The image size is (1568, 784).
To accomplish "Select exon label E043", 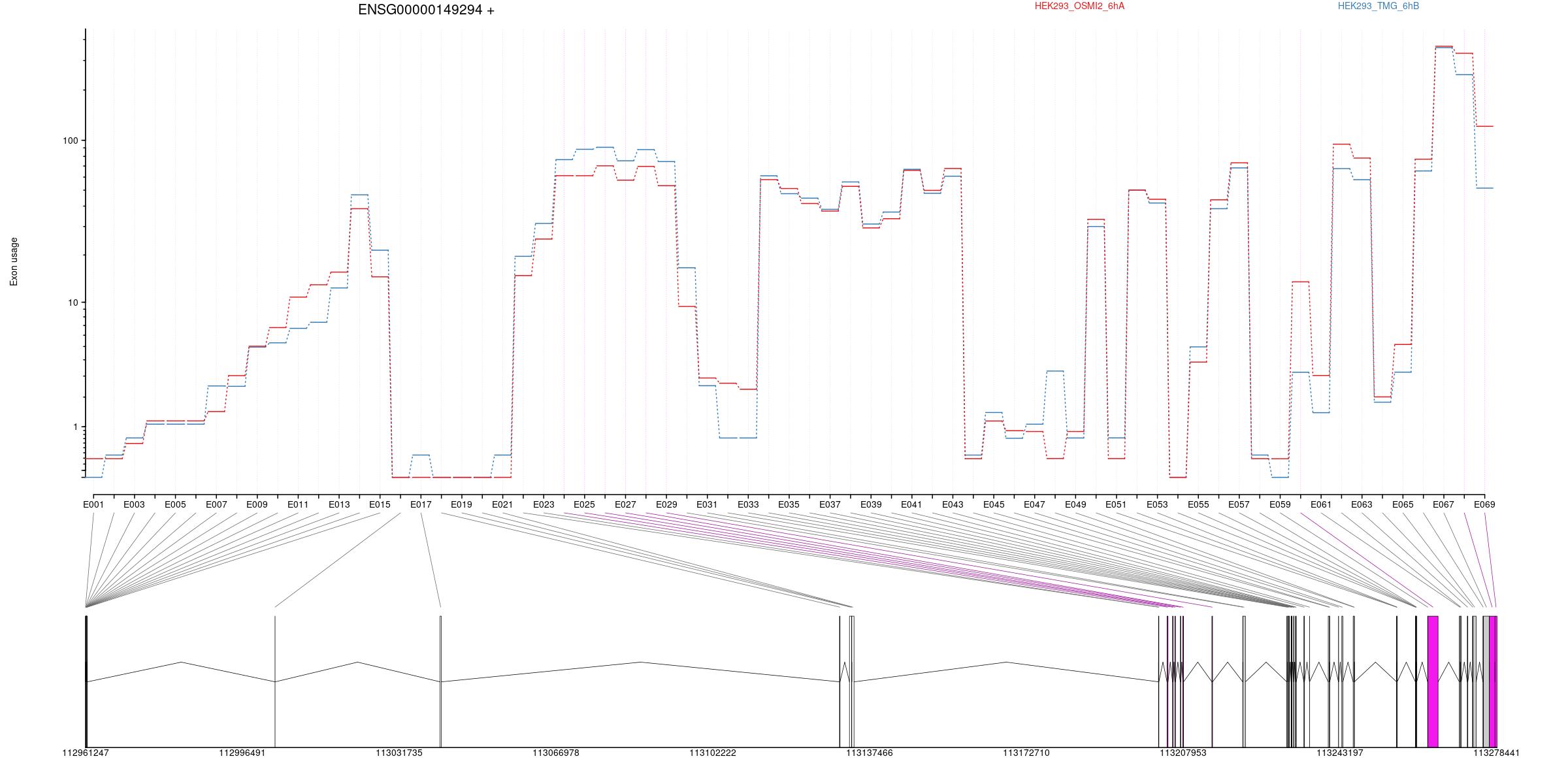I will (953, 504).
